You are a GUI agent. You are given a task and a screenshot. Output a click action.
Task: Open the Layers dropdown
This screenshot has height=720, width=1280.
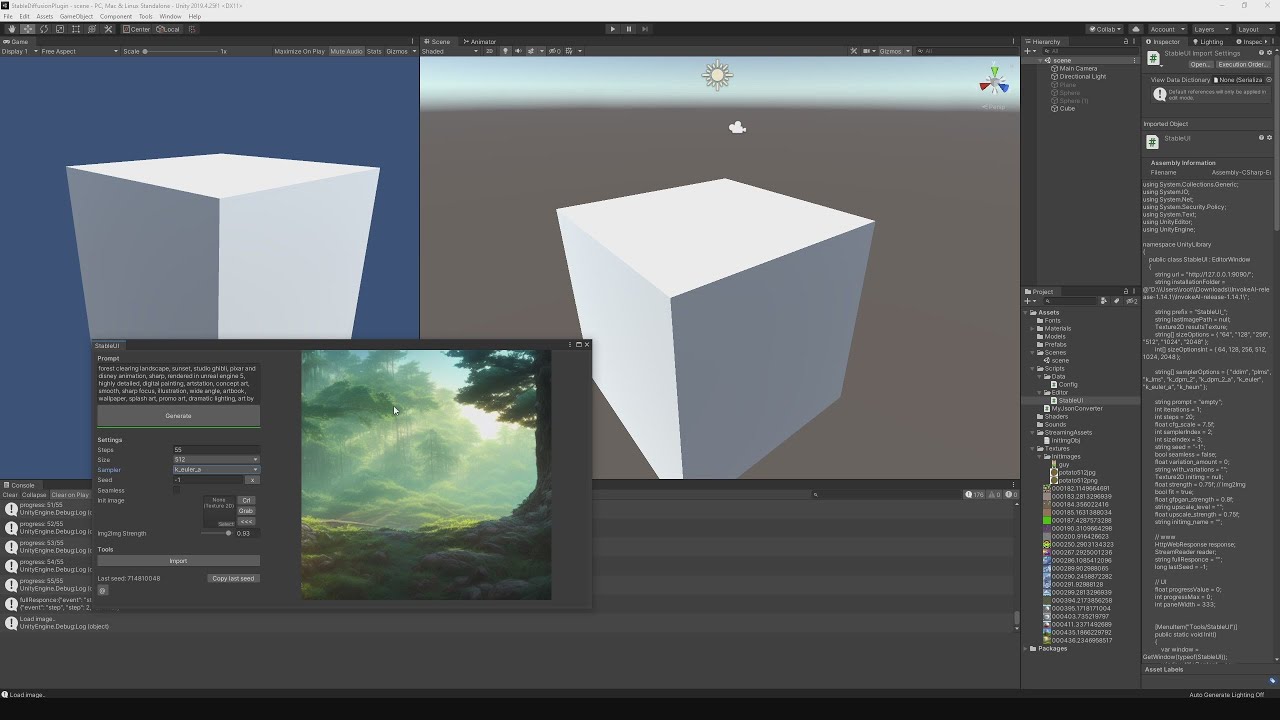pyautogui.click(x=1210, y=29)
